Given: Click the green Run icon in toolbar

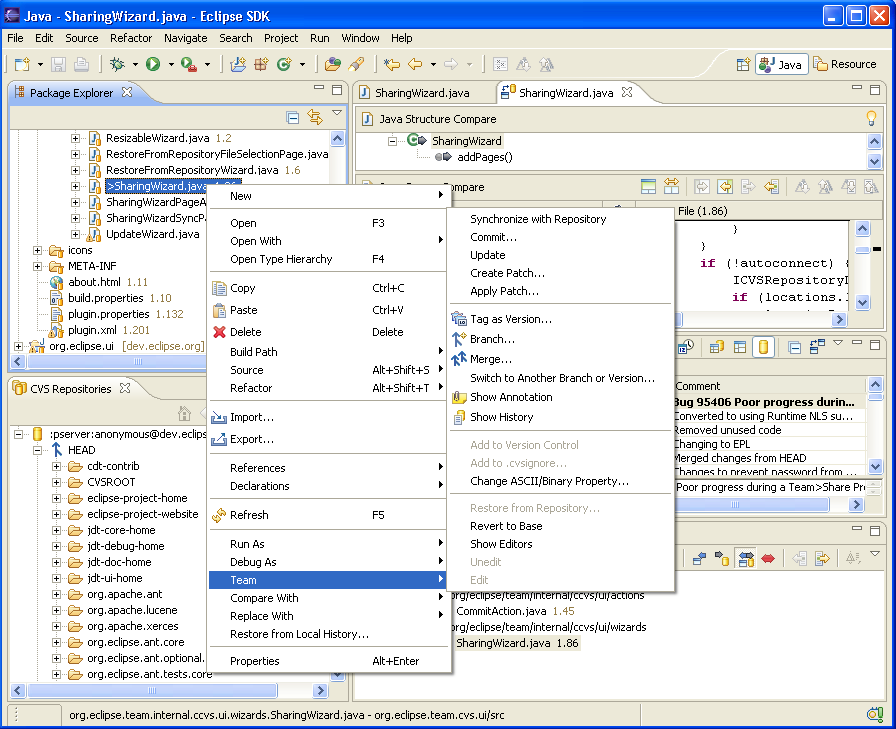Looking at the screenshot, I should (153, 64).
